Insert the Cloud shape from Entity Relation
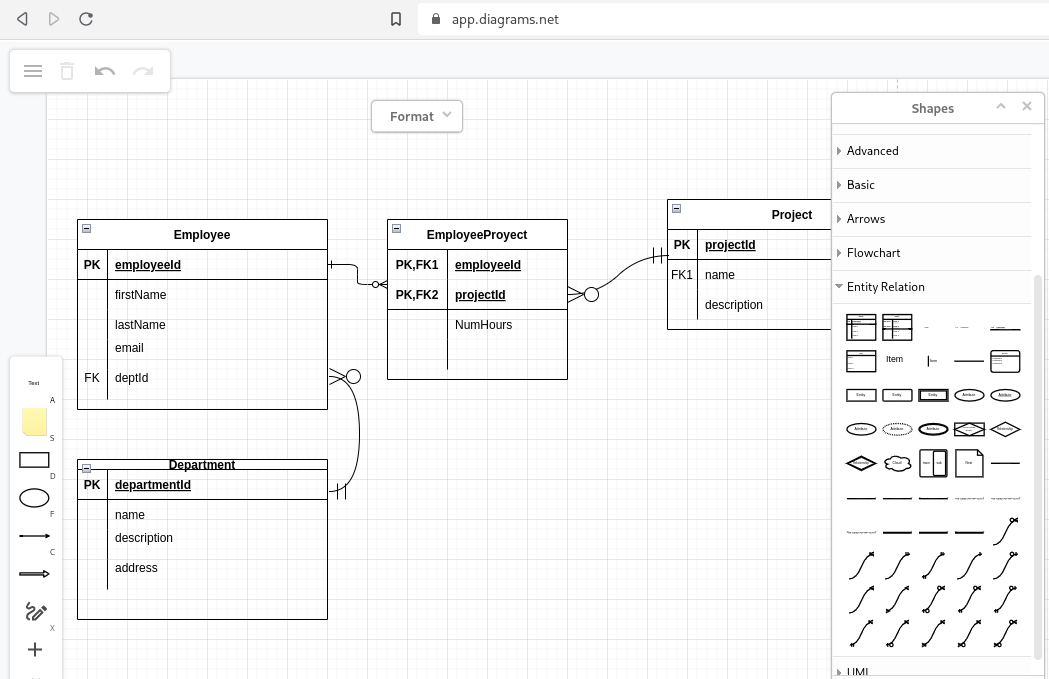 (x=898, y=463)
